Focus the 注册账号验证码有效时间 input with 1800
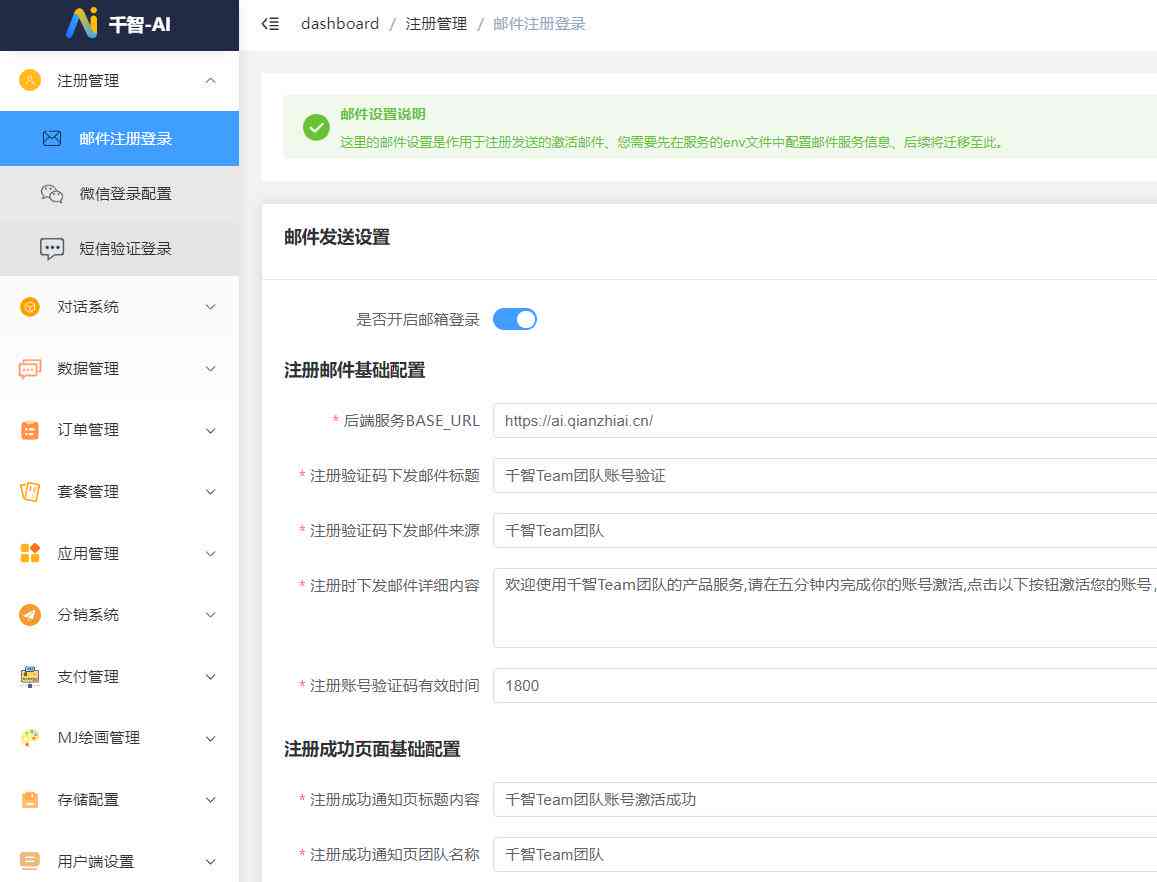 [825, 686]
